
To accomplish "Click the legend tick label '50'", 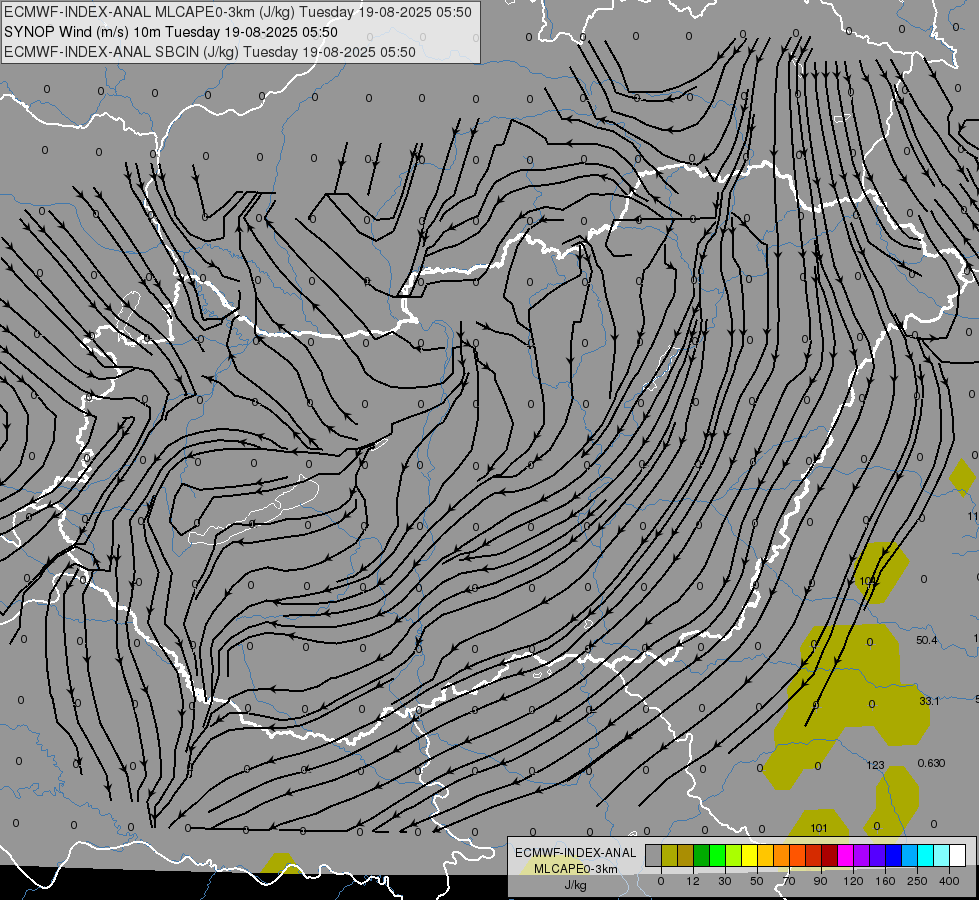I will click(x=757, y=881).
